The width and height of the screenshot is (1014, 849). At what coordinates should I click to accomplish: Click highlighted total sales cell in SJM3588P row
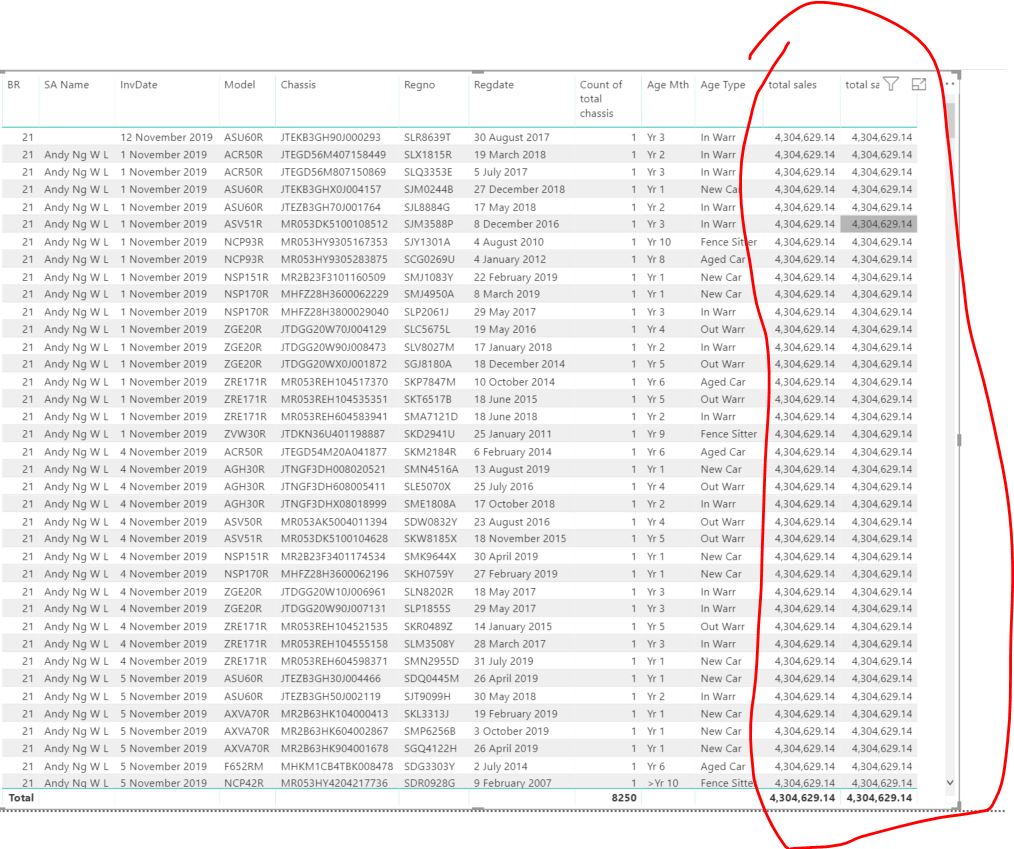[x=878, y=224]
